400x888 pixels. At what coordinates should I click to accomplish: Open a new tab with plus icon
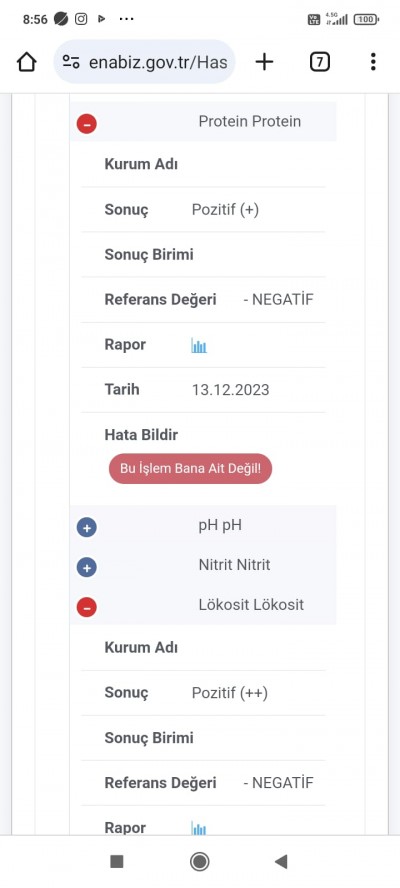[264, 62]
